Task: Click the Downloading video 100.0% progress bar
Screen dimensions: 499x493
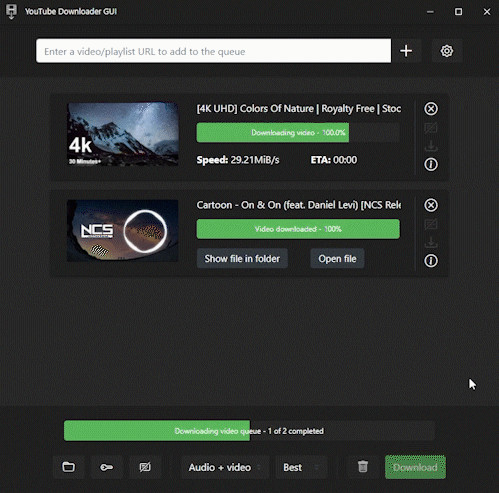Action: point(298,133)
